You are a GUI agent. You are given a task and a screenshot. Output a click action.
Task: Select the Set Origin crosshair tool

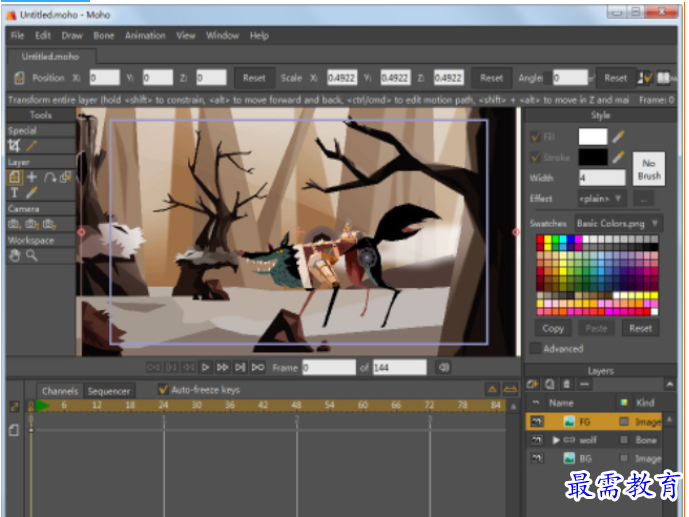coord(32,177)
